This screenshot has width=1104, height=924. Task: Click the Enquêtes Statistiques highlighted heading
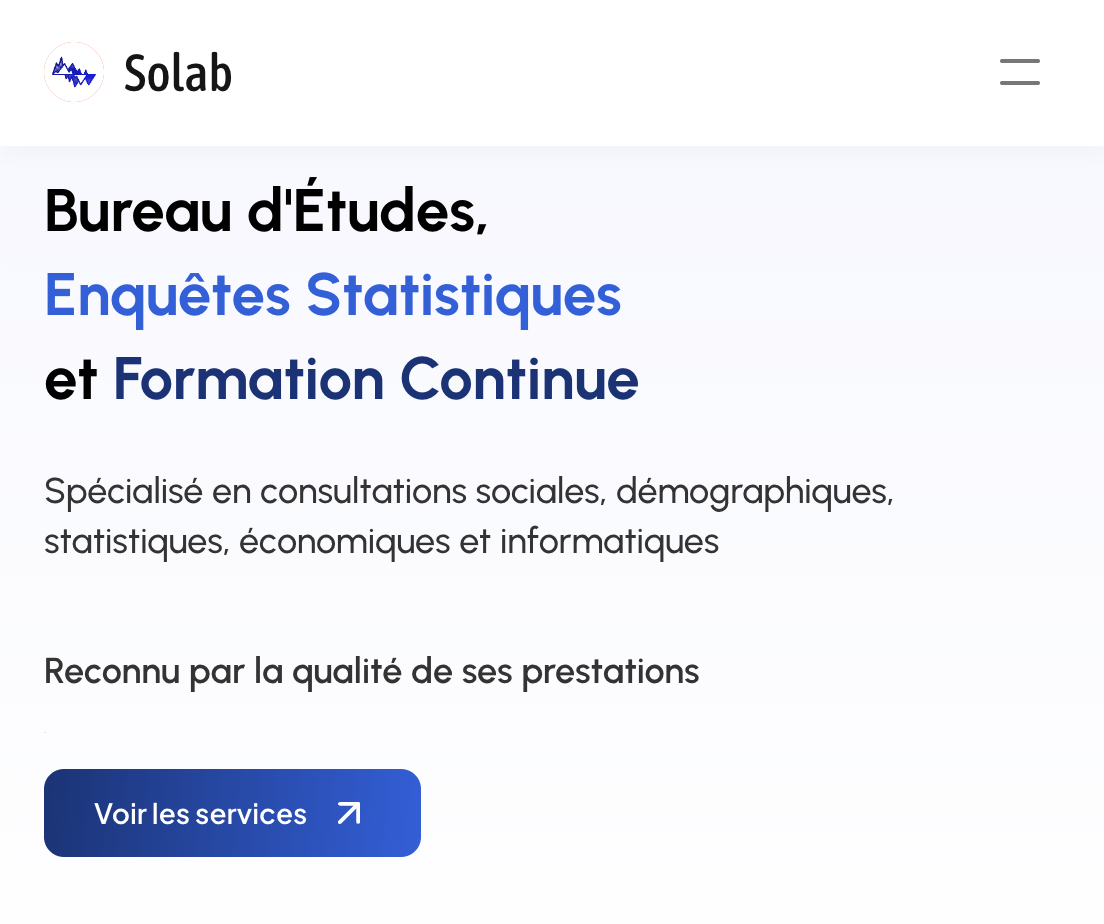coord(333,295)
